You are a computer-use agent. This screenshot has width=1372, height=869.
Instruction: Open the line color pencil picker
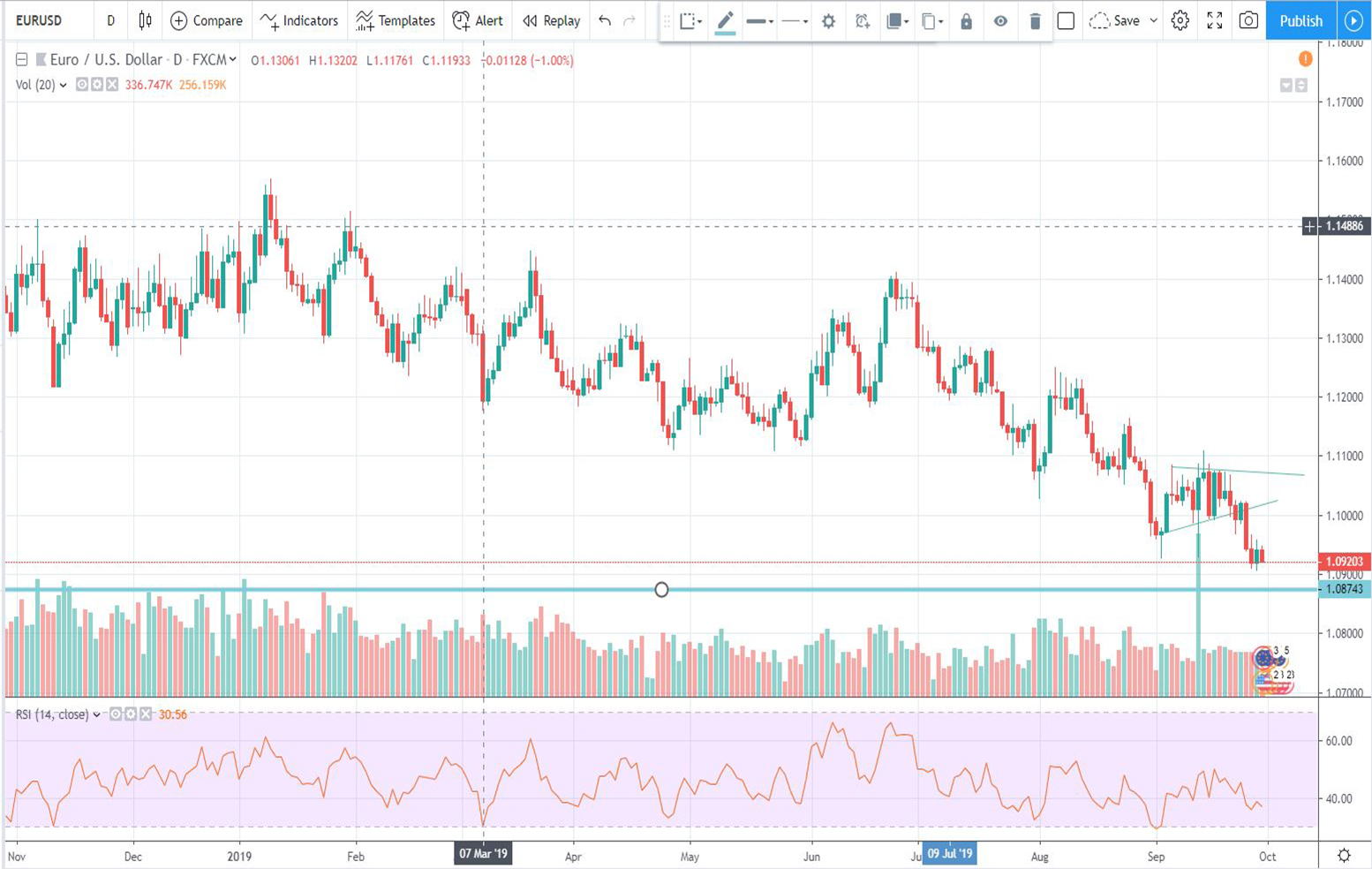click(x=725, y=21)
